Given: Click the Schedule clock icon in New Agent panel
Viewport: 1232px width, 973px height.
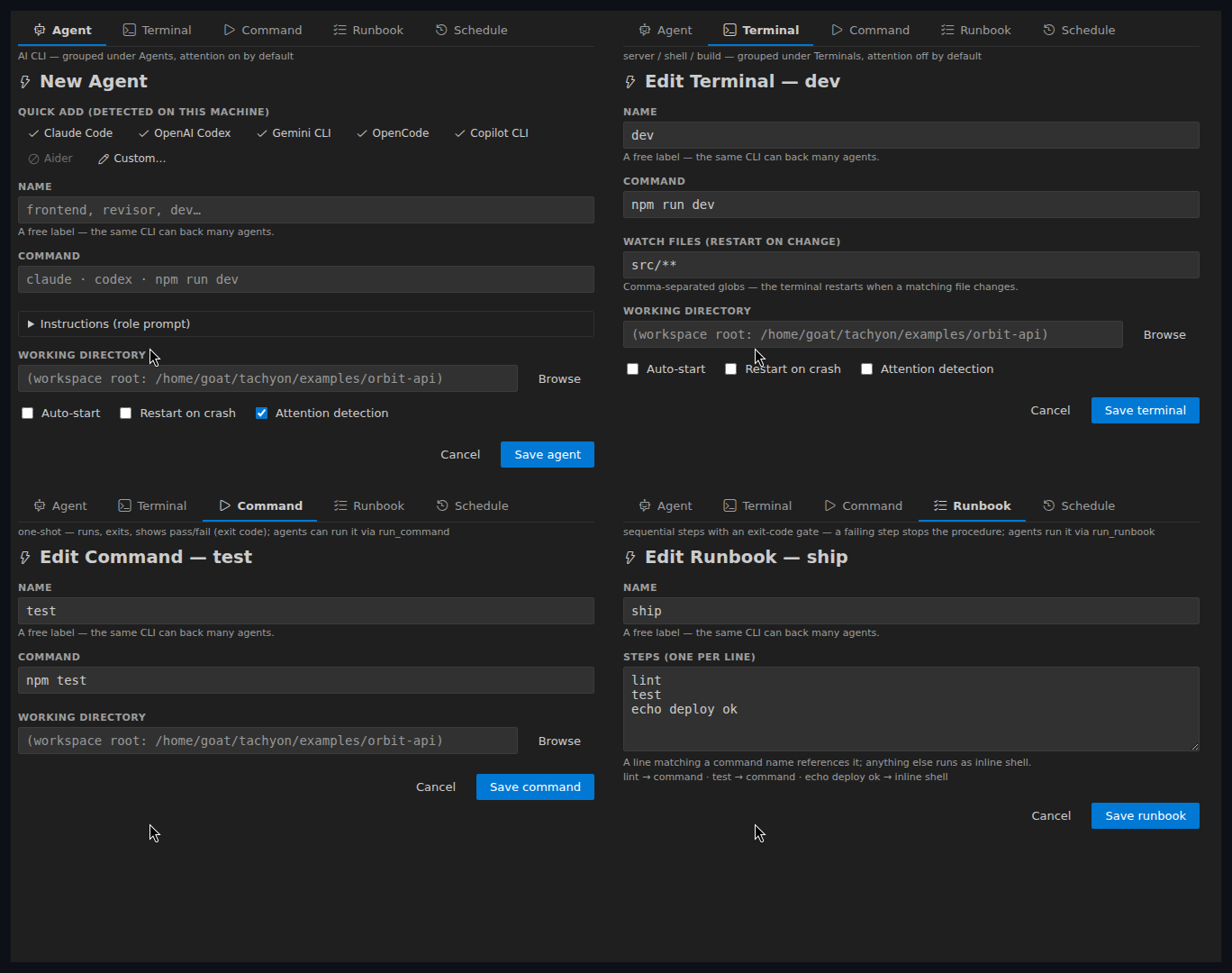Looking at the screenshot, I should (x=441, y=30).
